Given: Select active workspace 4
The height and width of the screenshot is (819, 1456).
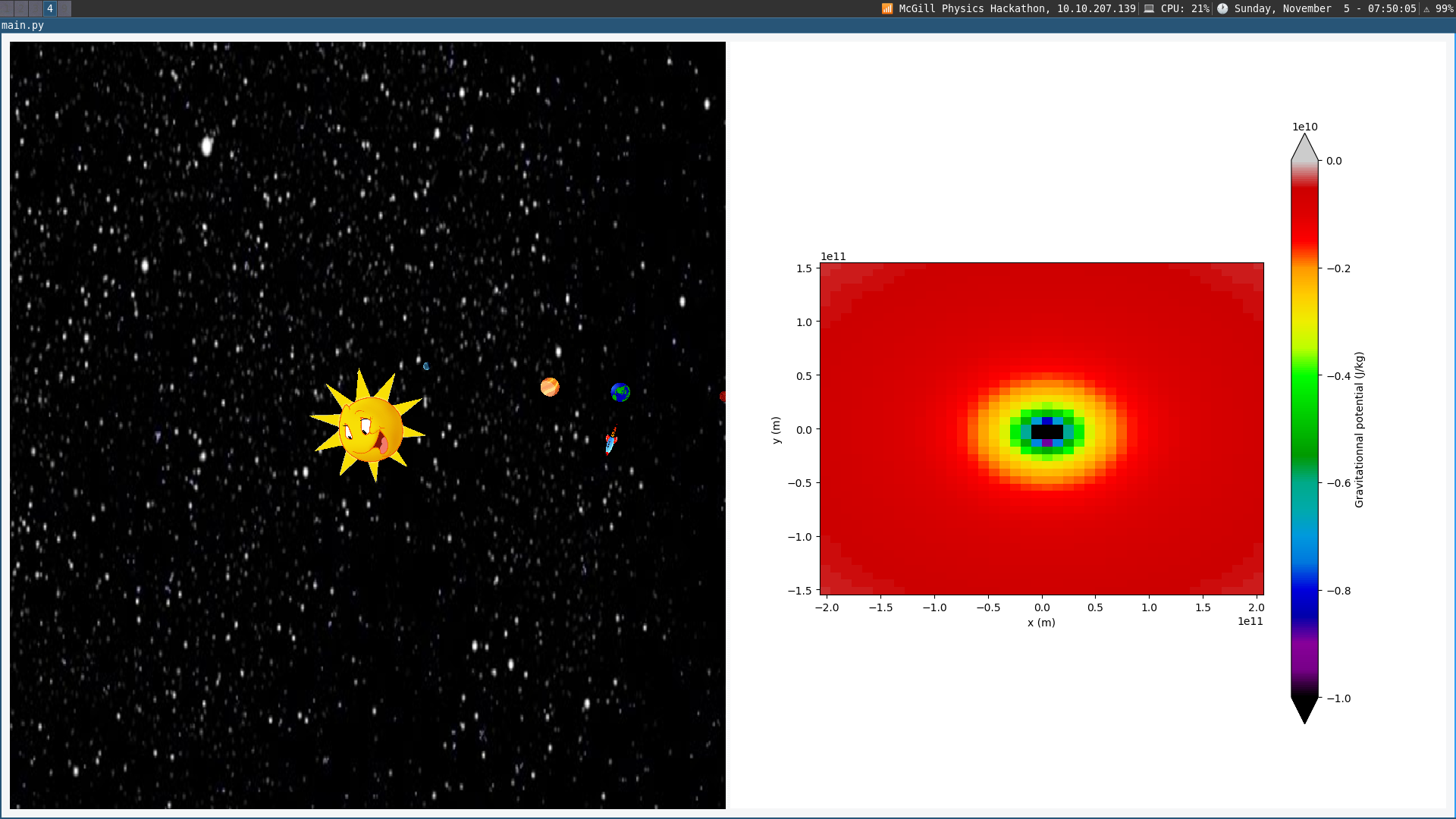Looking at the screenshot, I should 50,8.
